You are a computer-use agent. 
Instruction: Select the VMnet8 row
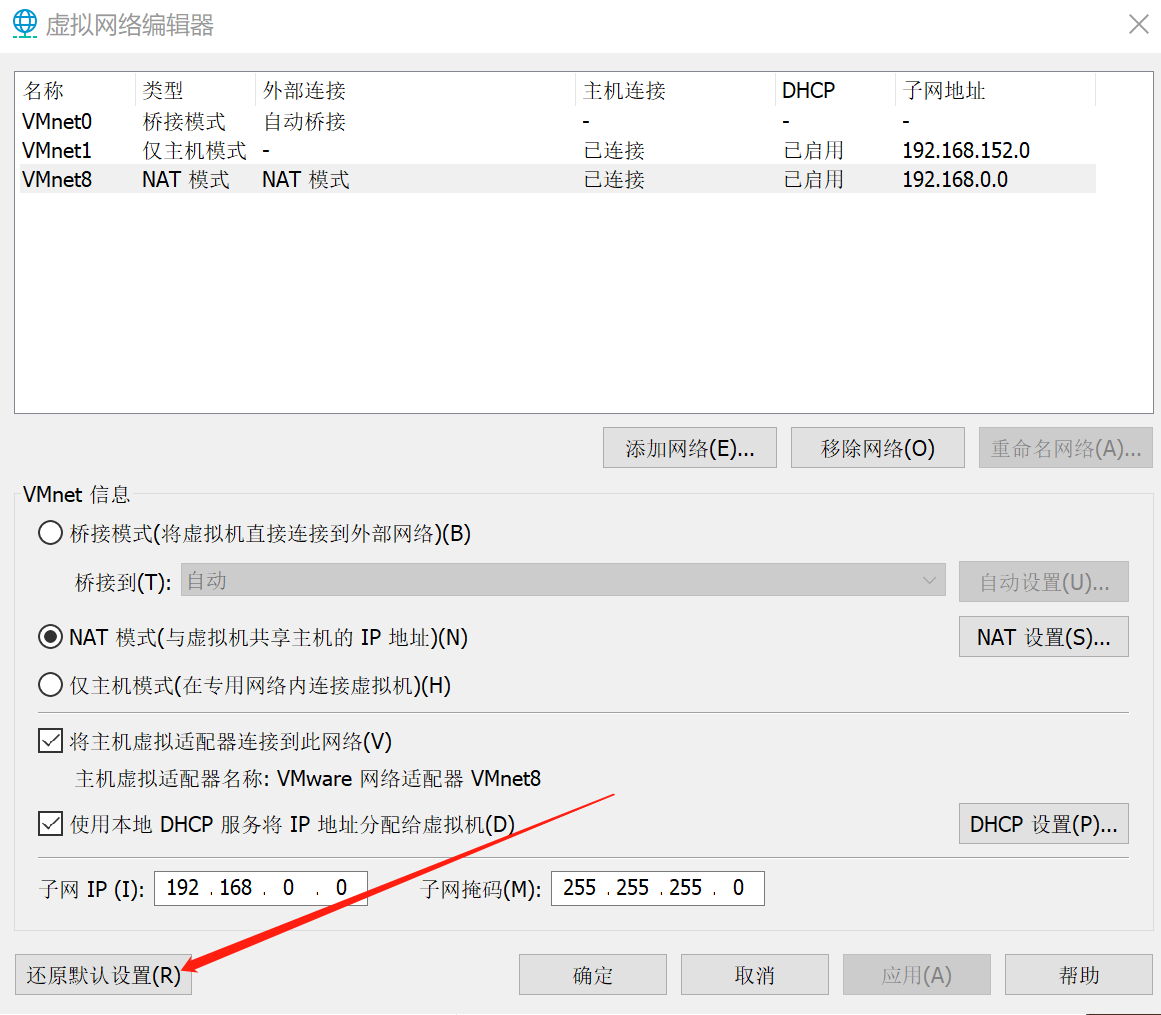(558, 179)
